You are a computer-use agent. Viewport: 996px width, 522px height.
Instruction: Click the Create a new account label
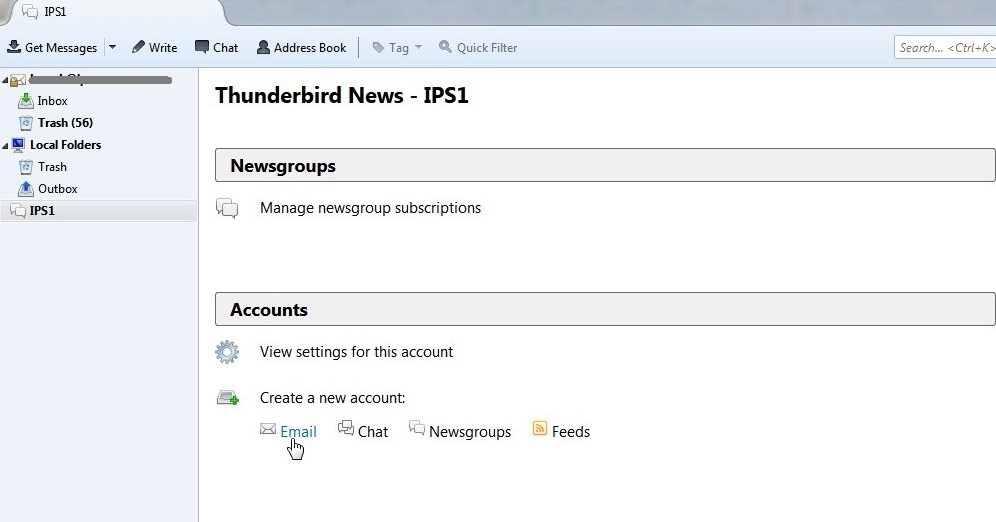click(x=332, y=398)
